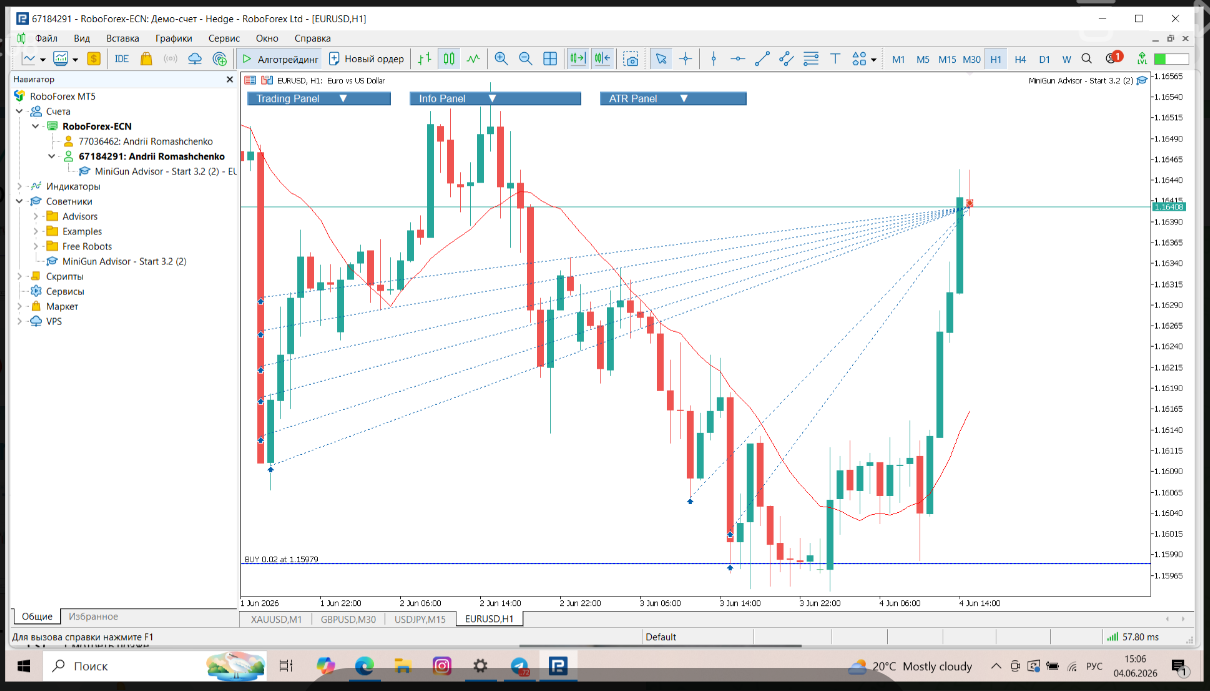Open the Market shopping bag icon
This screenshot has height=691, width=1210.
click(x=147, y=59)
